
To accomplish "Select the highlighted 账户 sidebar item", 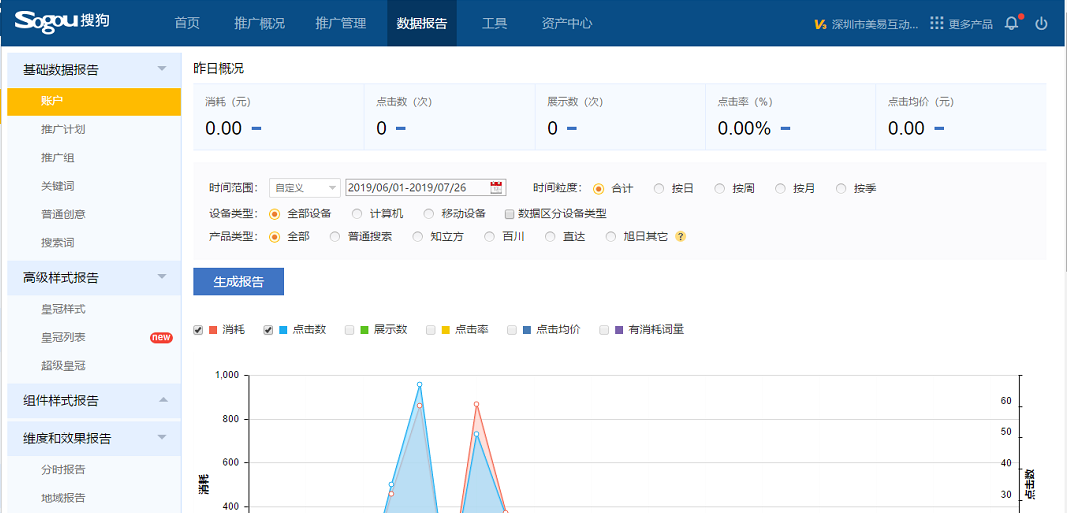I will click(x=94, y=101).
